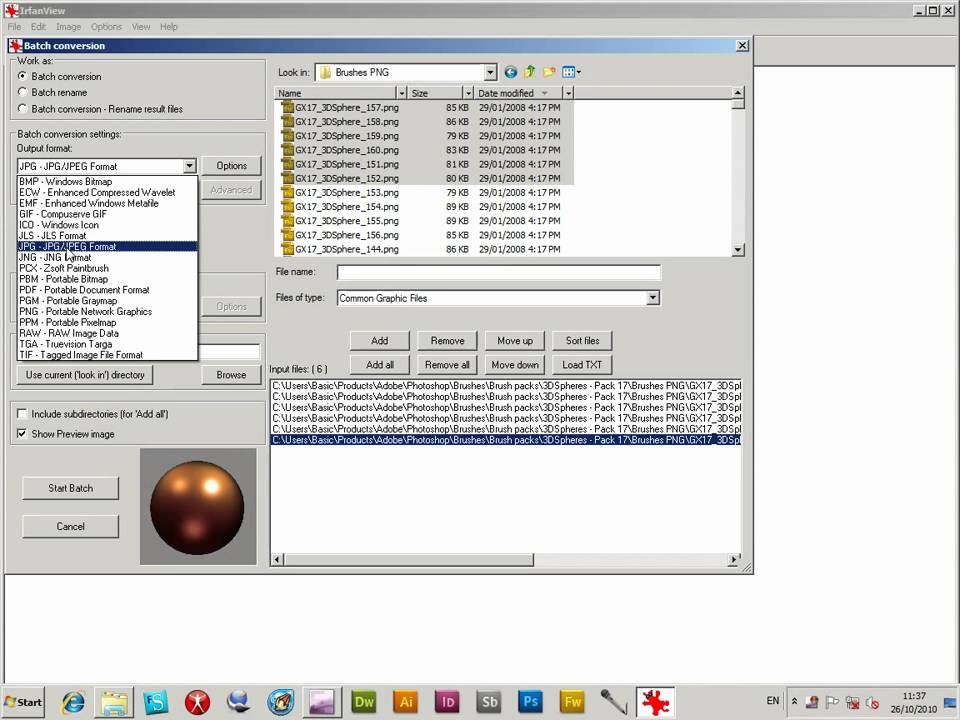Click the Start Batch button
This screenshot has width=960, height=720.
pyautogui.click(x=70, y=488)
